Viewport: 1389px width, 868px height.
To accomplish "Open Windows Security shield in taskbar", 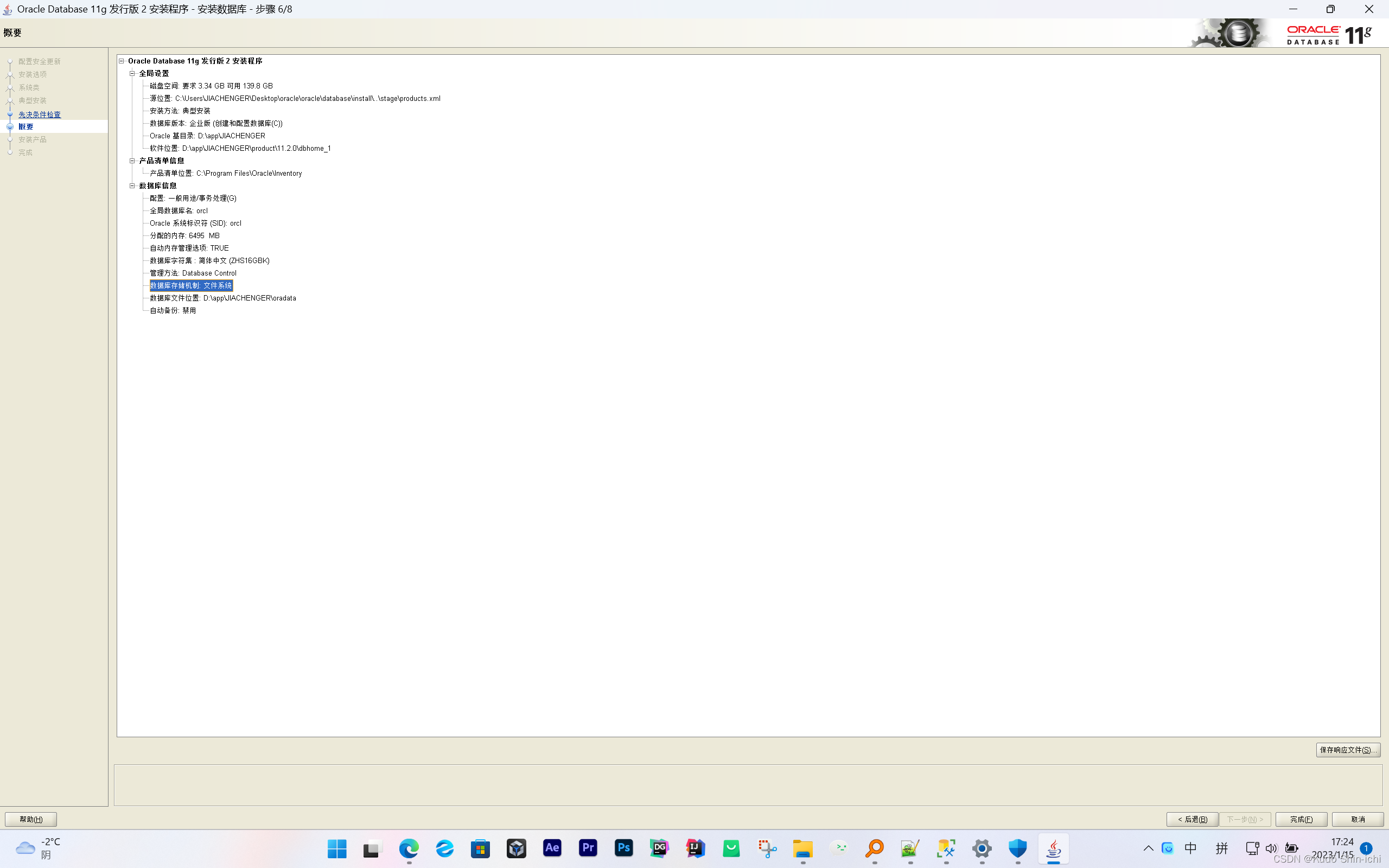I will pos(1018,848).
